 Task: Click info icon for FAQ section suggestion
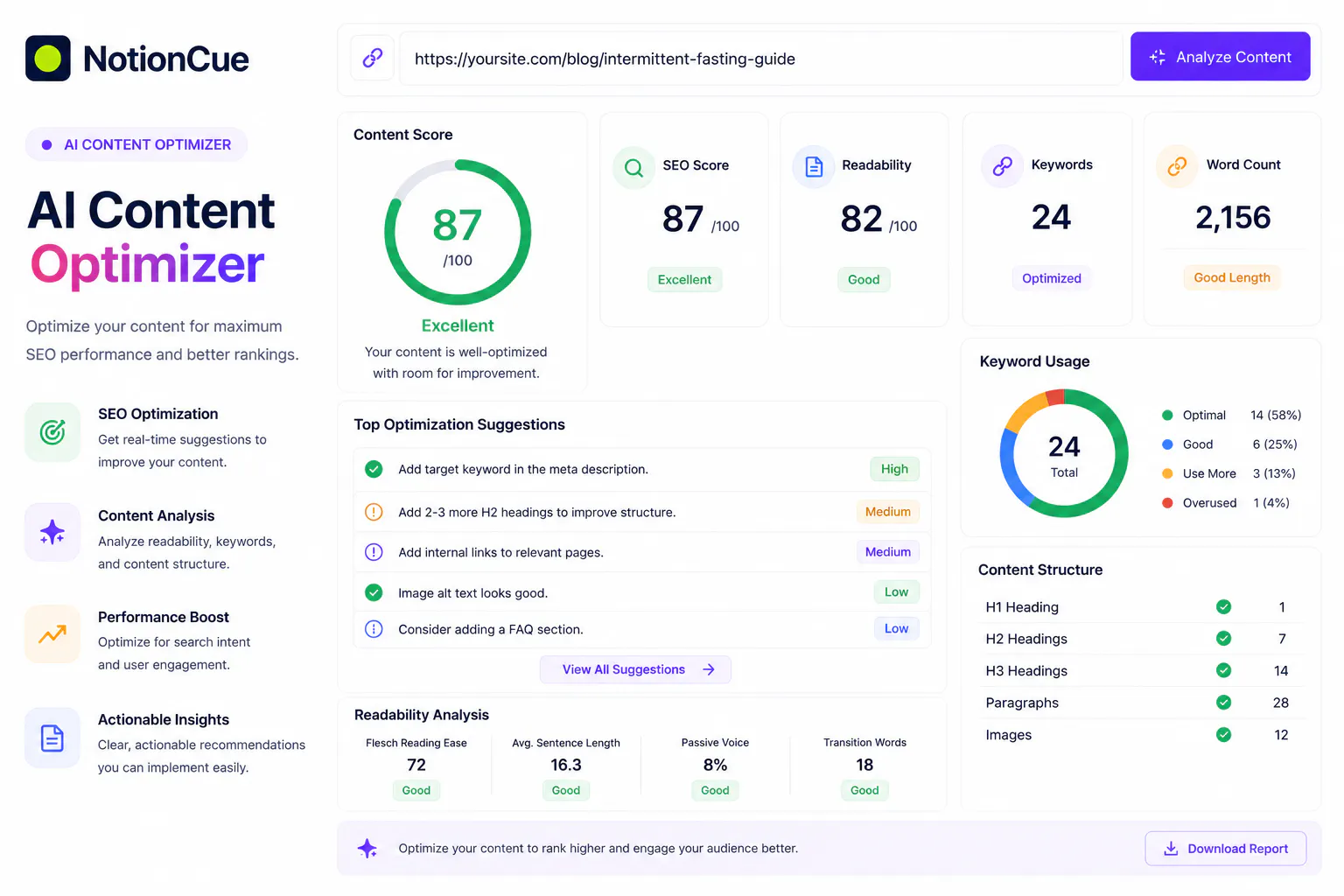tap(374, 629)
